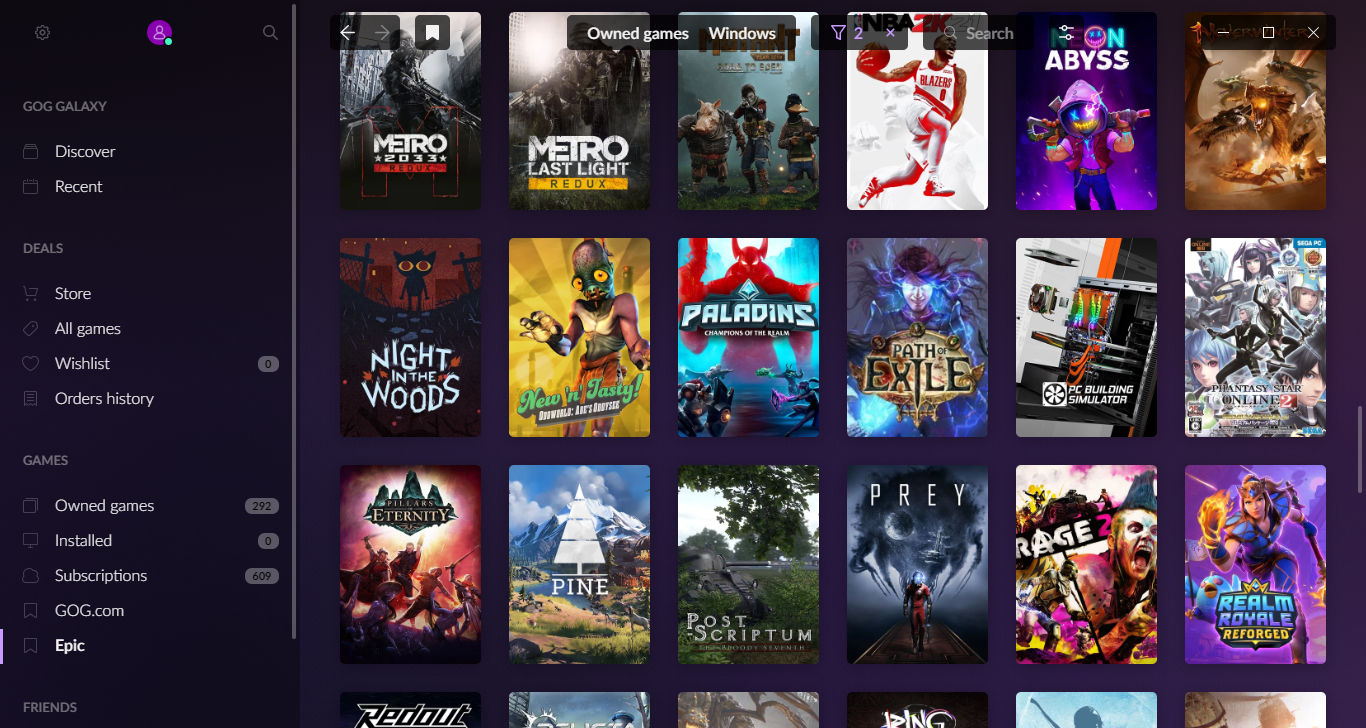The height and width of the screenshot is (728, 1366).
Task: Open the filter funnel options
Action: 838,33
